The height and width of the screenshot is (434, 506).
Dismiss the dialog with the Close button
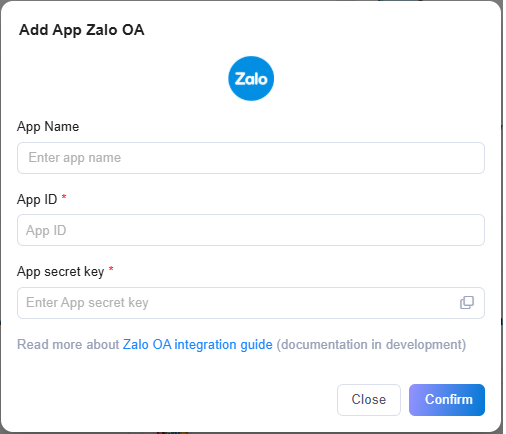(x=369, y=400)
